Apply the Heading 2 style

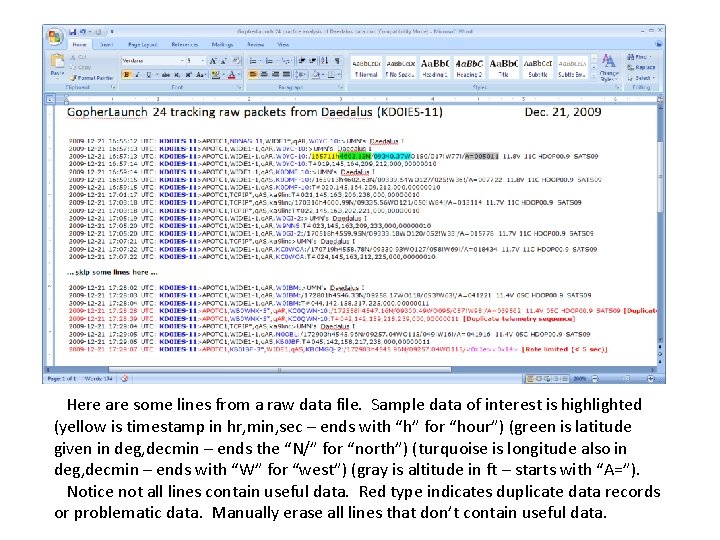(x=469, y=68)
